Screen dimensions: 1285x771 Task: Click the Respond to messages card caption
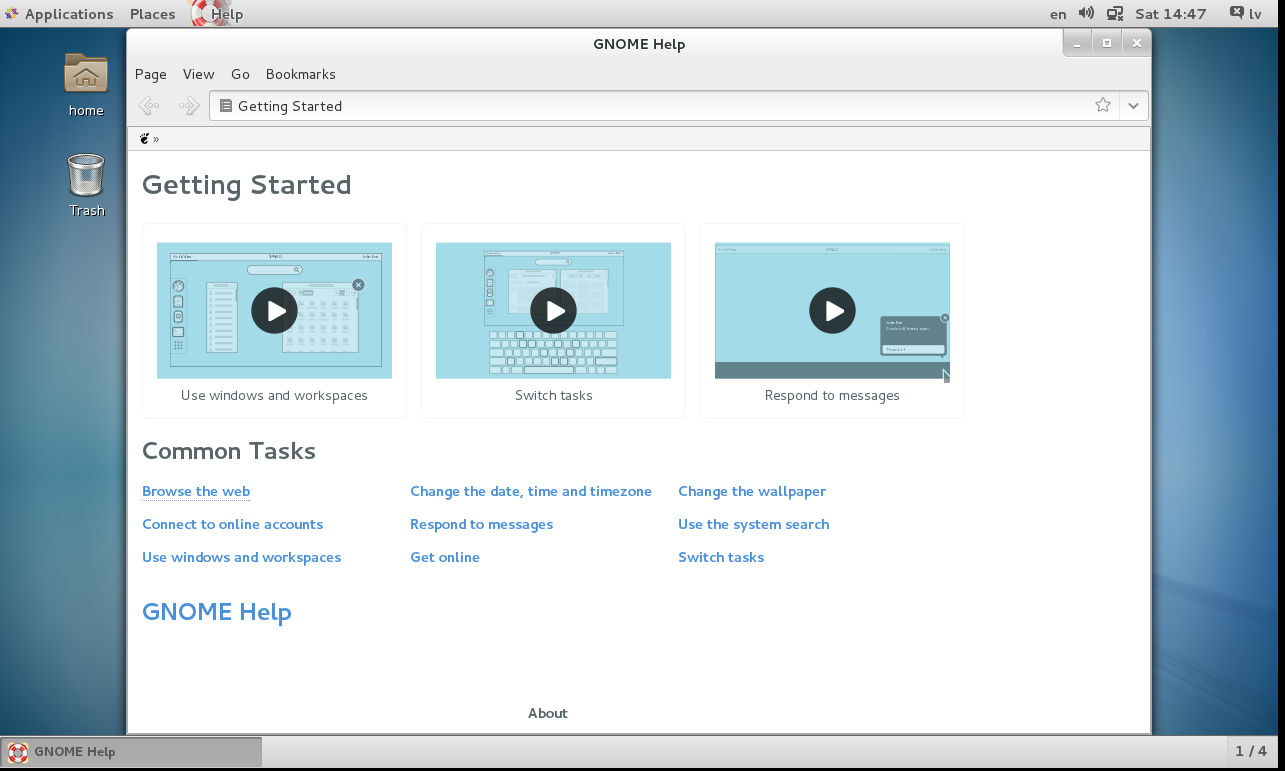[x=832, y=395]
